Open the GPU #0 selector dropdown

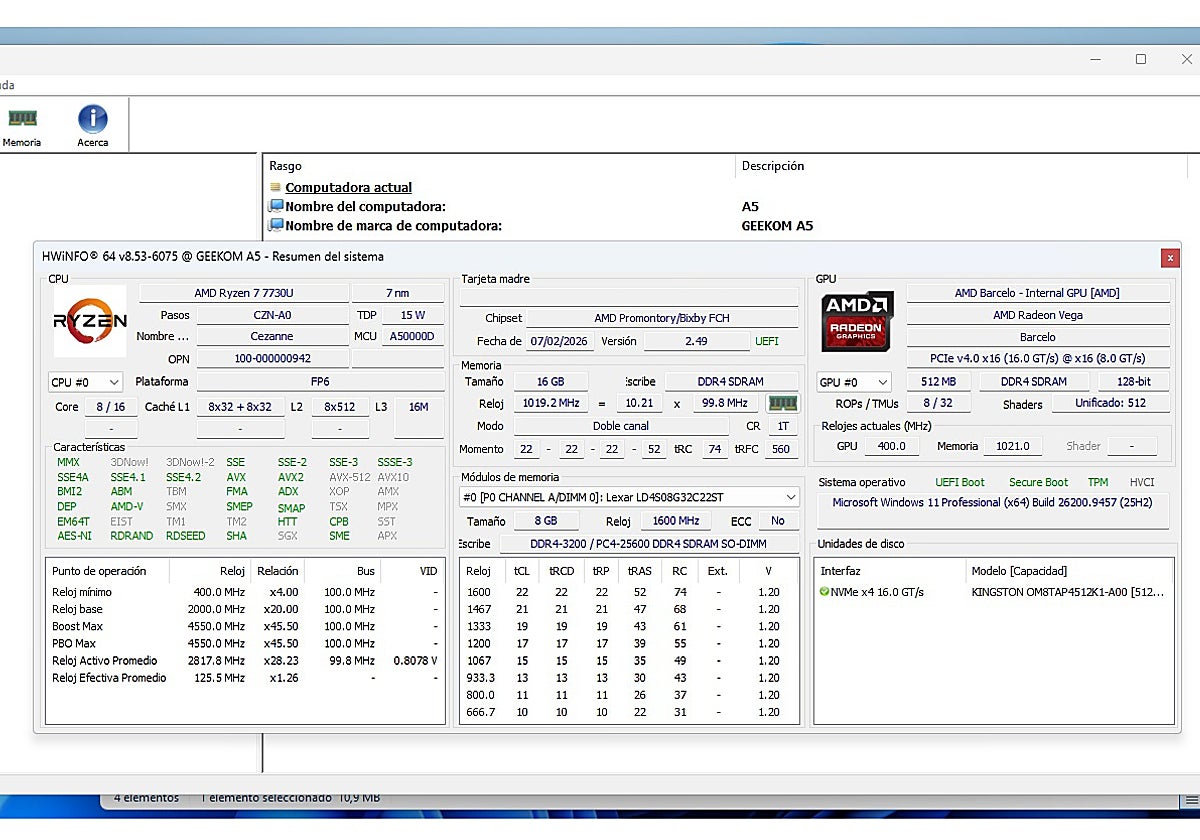click(x=853, y=382)
